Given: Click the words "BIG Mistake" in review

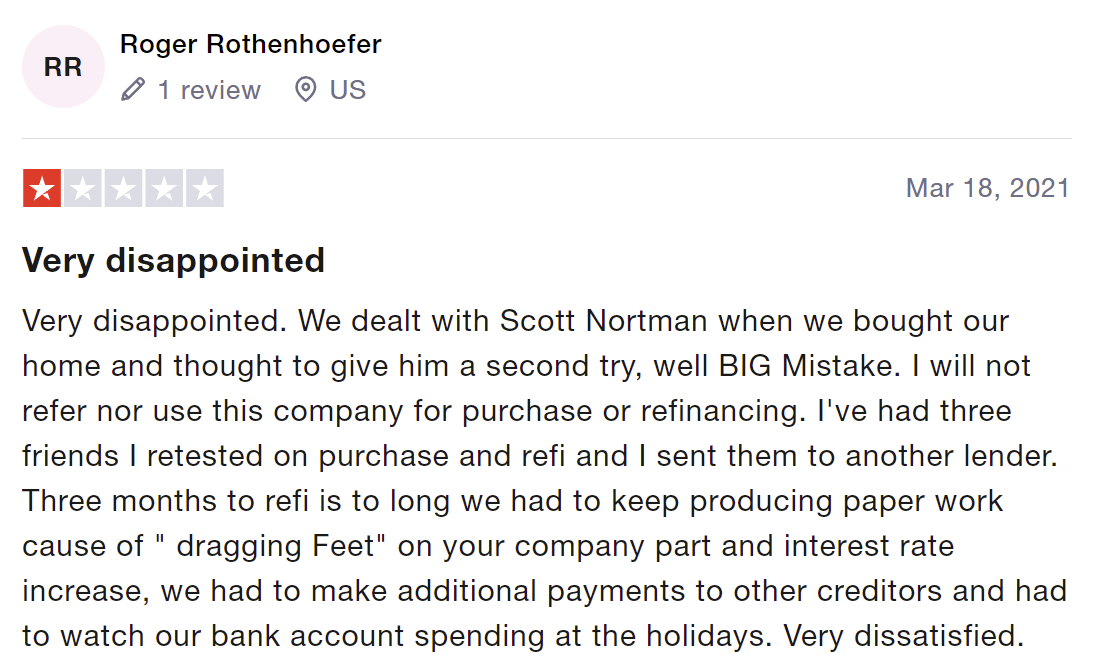Looking at the screenshot, I should 805,366.
